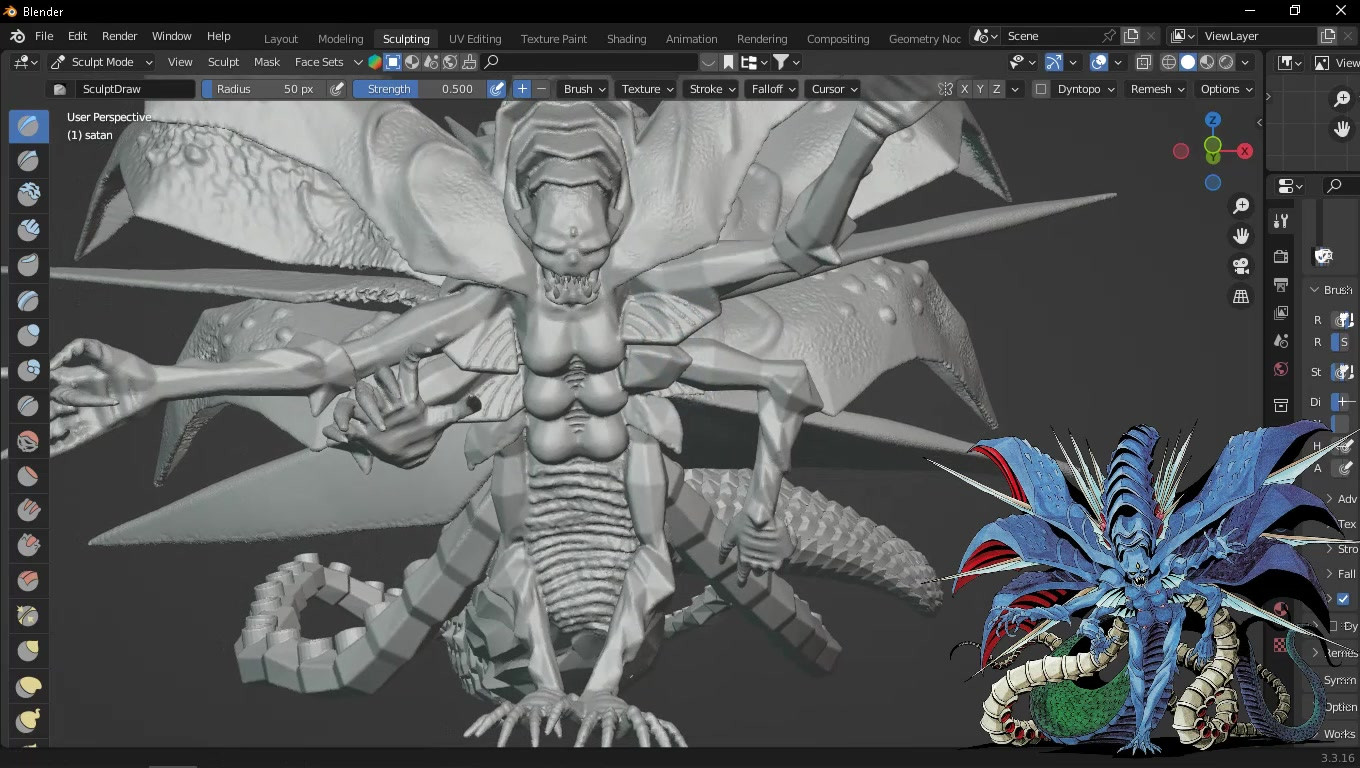Open the Brush dropdown in tool header

click(x=584, y=89)
